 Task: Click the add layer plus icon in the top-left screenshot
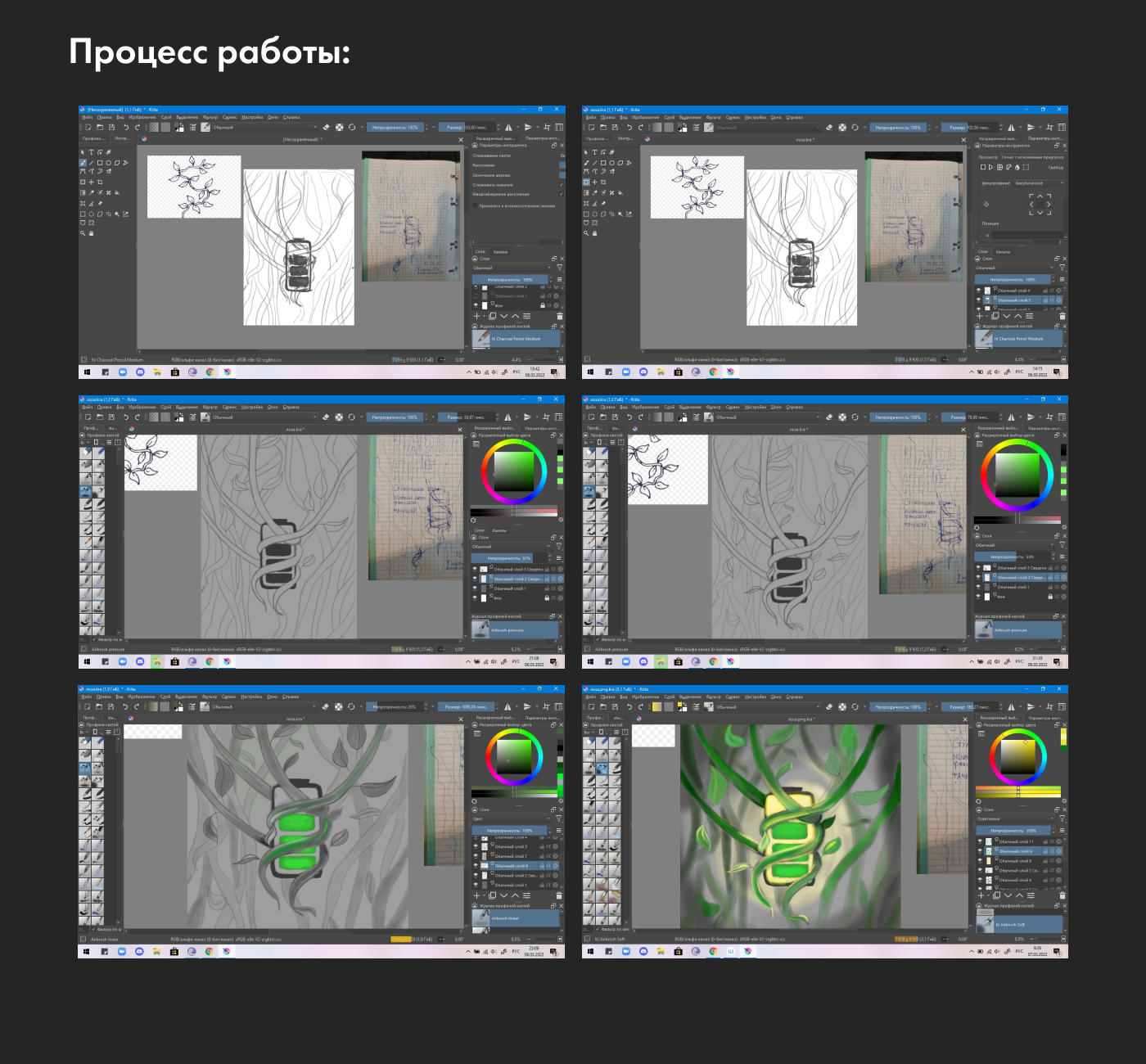476,316
